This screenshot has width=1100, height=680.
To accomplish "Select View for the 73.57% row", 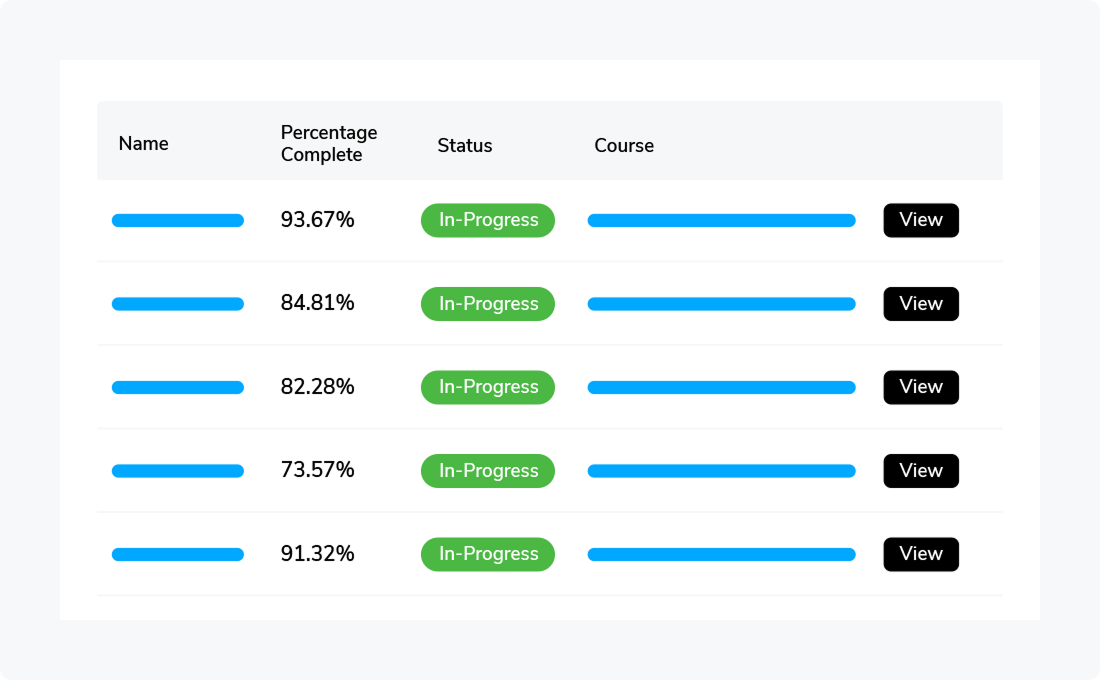I will (x=920, y=471).
